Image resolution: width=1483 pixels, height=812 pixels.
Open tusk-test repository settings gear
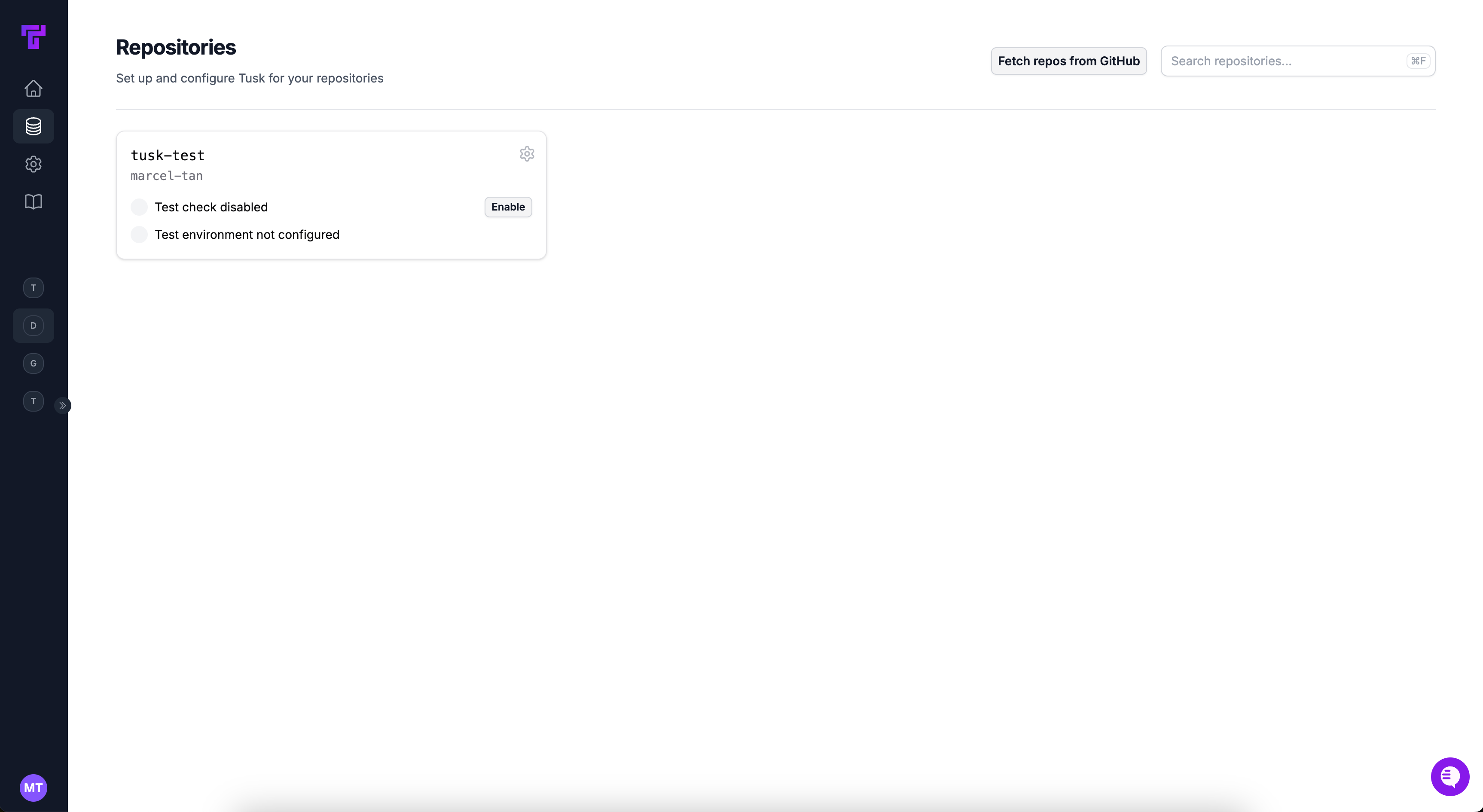(x=527, y=154)
